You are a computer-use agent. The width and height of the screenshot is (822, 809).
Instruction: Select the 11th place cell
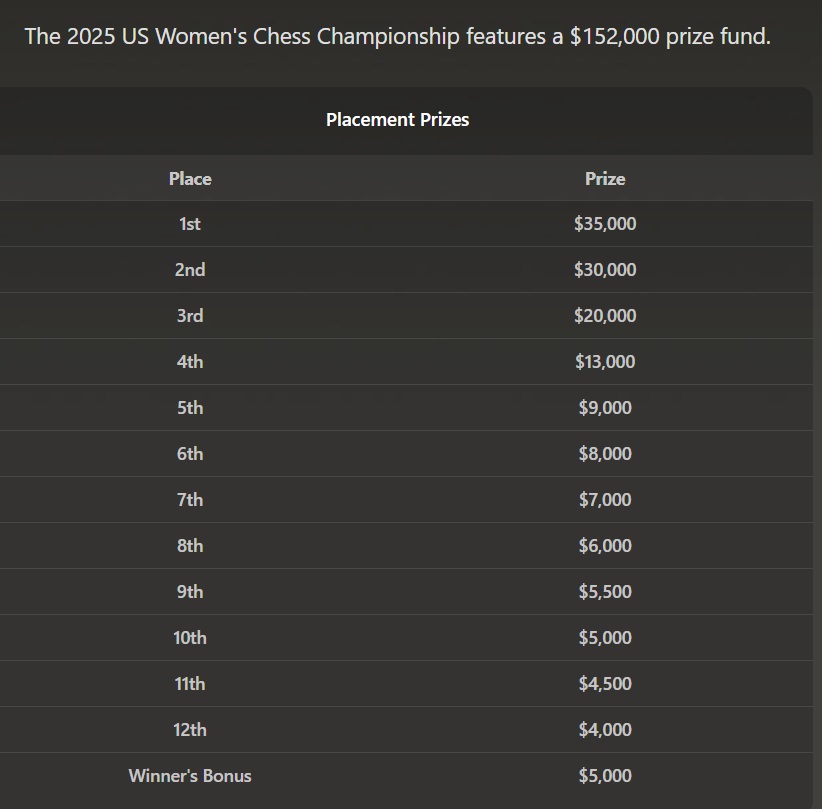pyautogui.click(x=190, y=684)
